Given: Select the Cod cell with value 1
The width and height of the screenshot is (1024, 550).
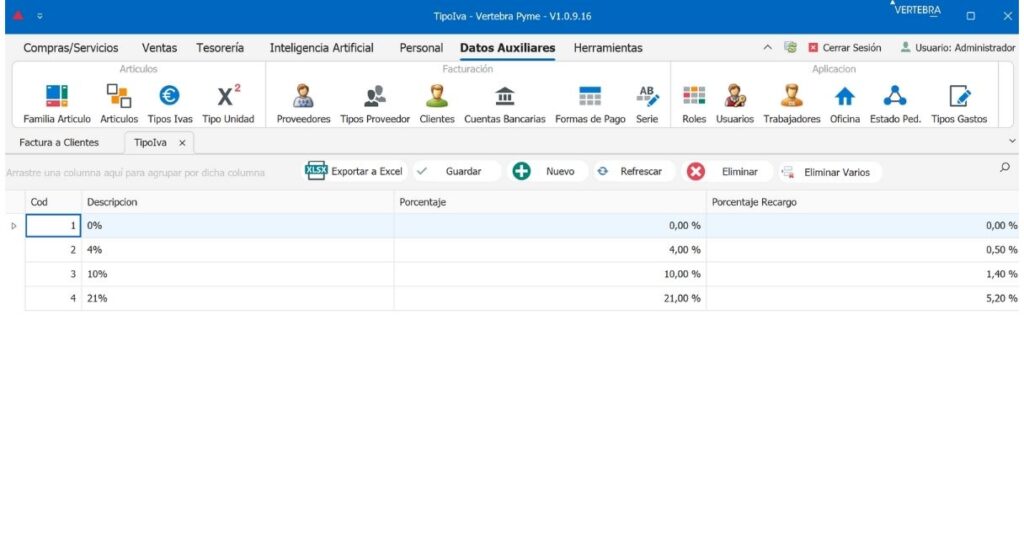Looking at the screenshot, I should tap(53, 225).
